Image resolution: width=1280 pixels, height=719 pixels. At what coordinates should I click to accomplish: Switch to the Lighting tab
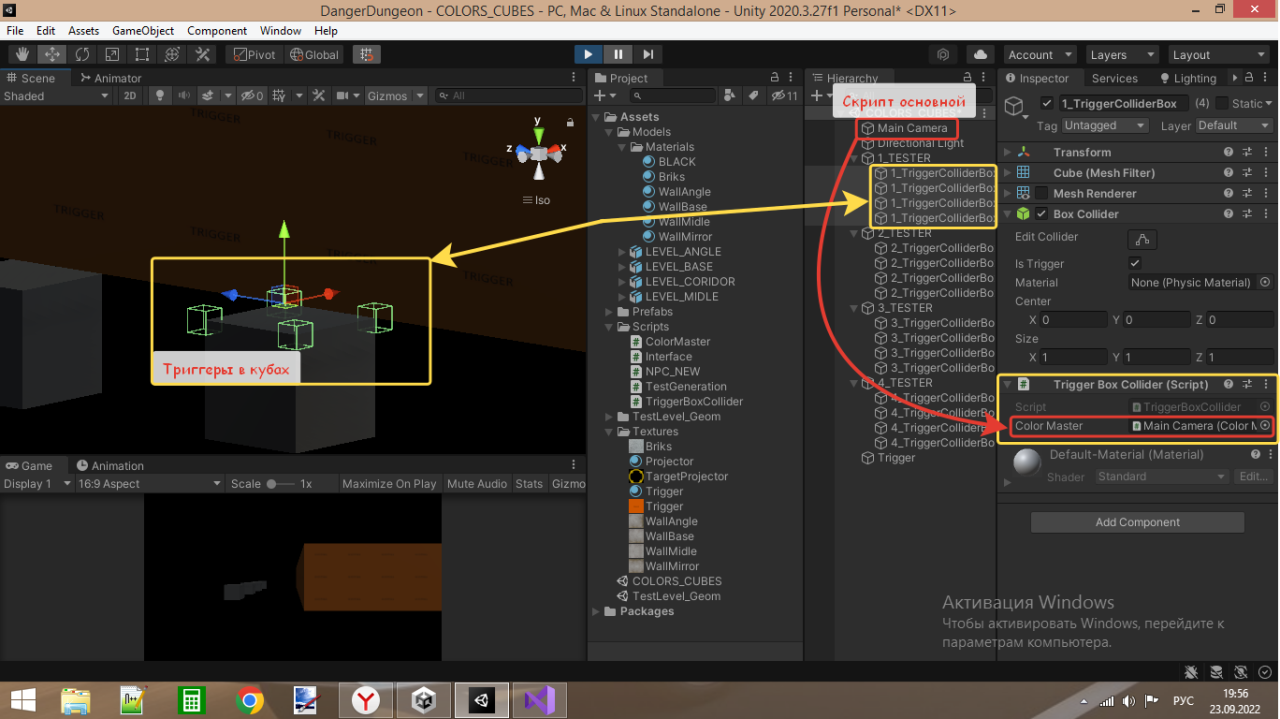click(x=1188, y=78)
